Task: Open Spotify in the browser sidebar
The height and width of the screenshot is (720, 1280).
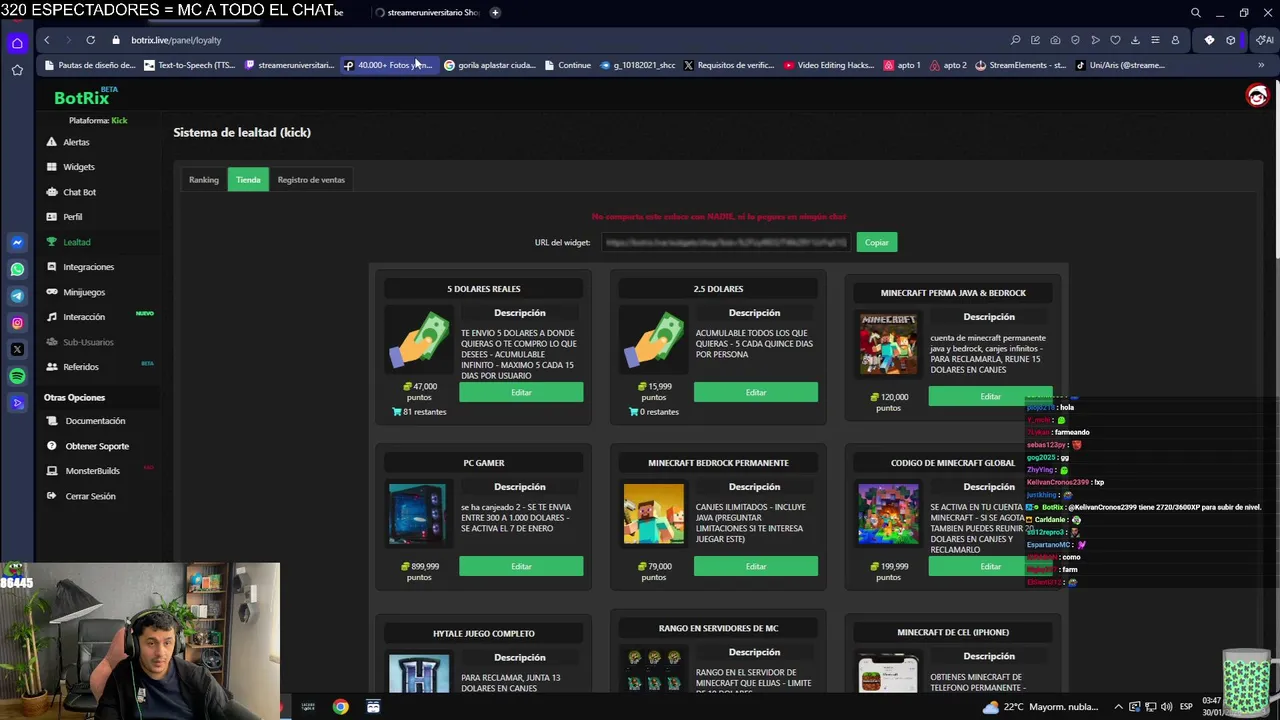Action: (x=17, y=376)
